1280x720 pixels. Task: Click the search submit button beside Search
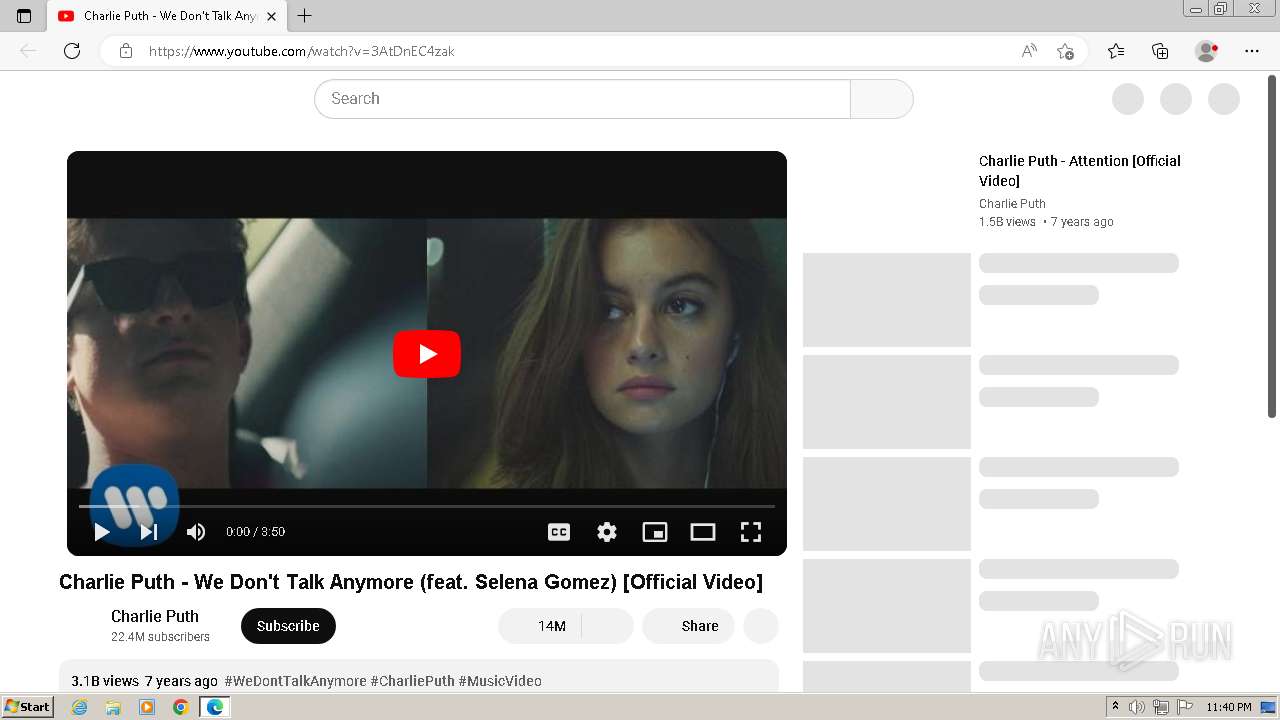click(881, 99)
